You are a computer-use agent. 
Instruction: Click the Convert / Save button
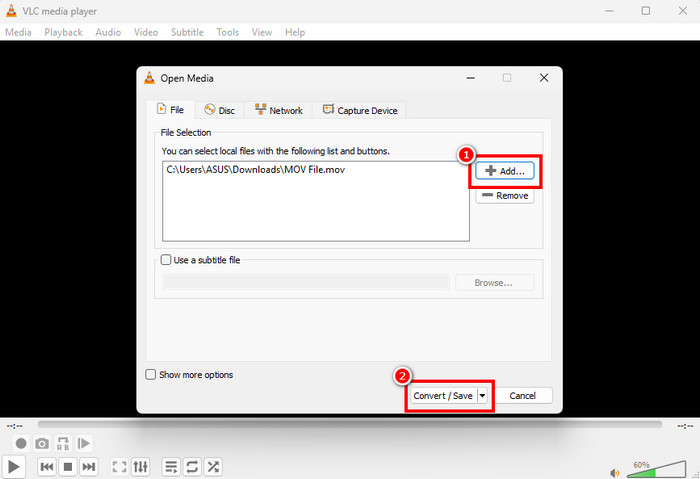point(443,396)
